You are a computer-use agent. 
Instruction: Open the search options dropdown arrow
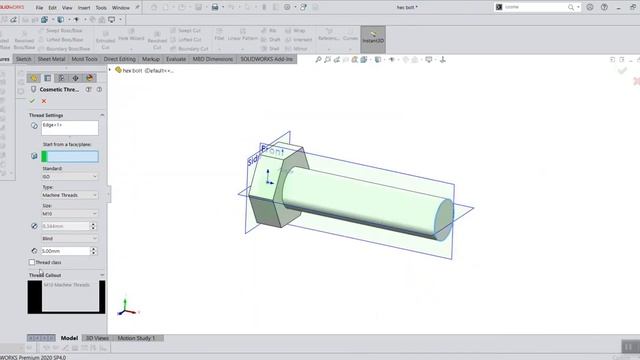(578, 7)
